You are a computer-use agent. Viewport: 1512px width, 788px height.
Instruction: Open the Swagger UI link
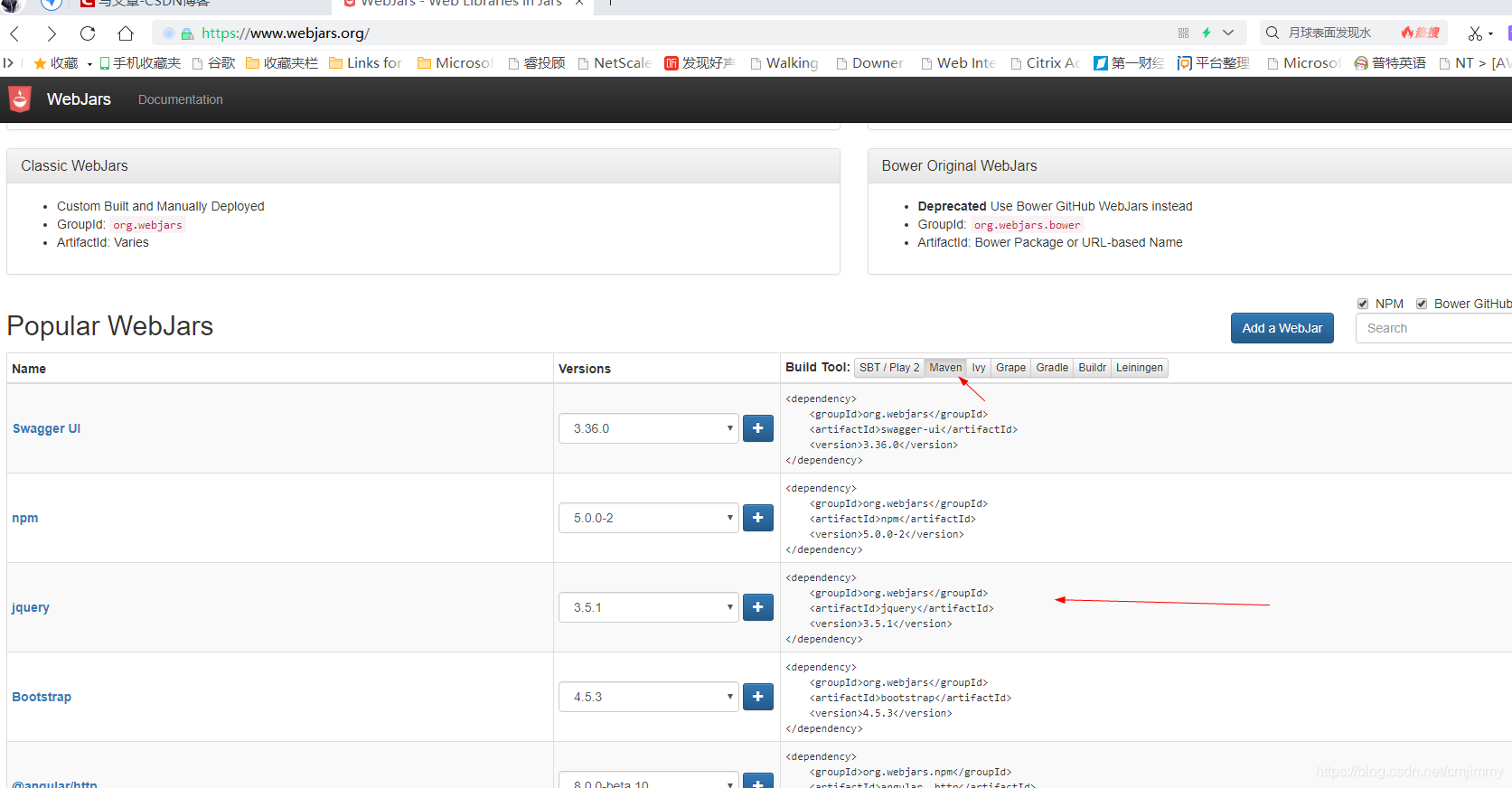[x=47, y=428]
